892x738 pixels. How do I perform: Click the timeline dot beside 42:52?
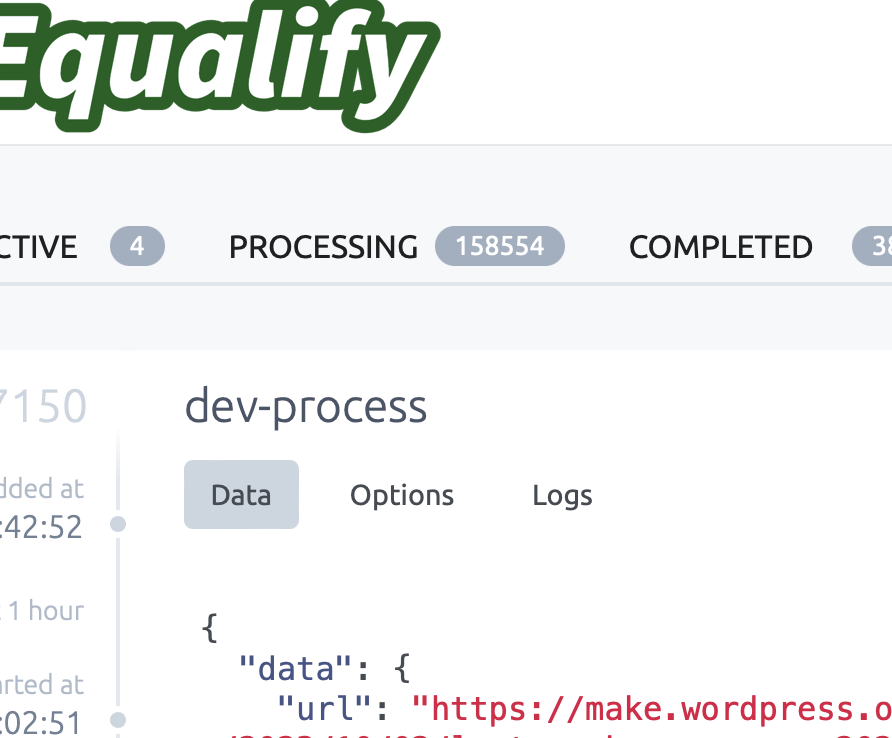coord(118,524)
